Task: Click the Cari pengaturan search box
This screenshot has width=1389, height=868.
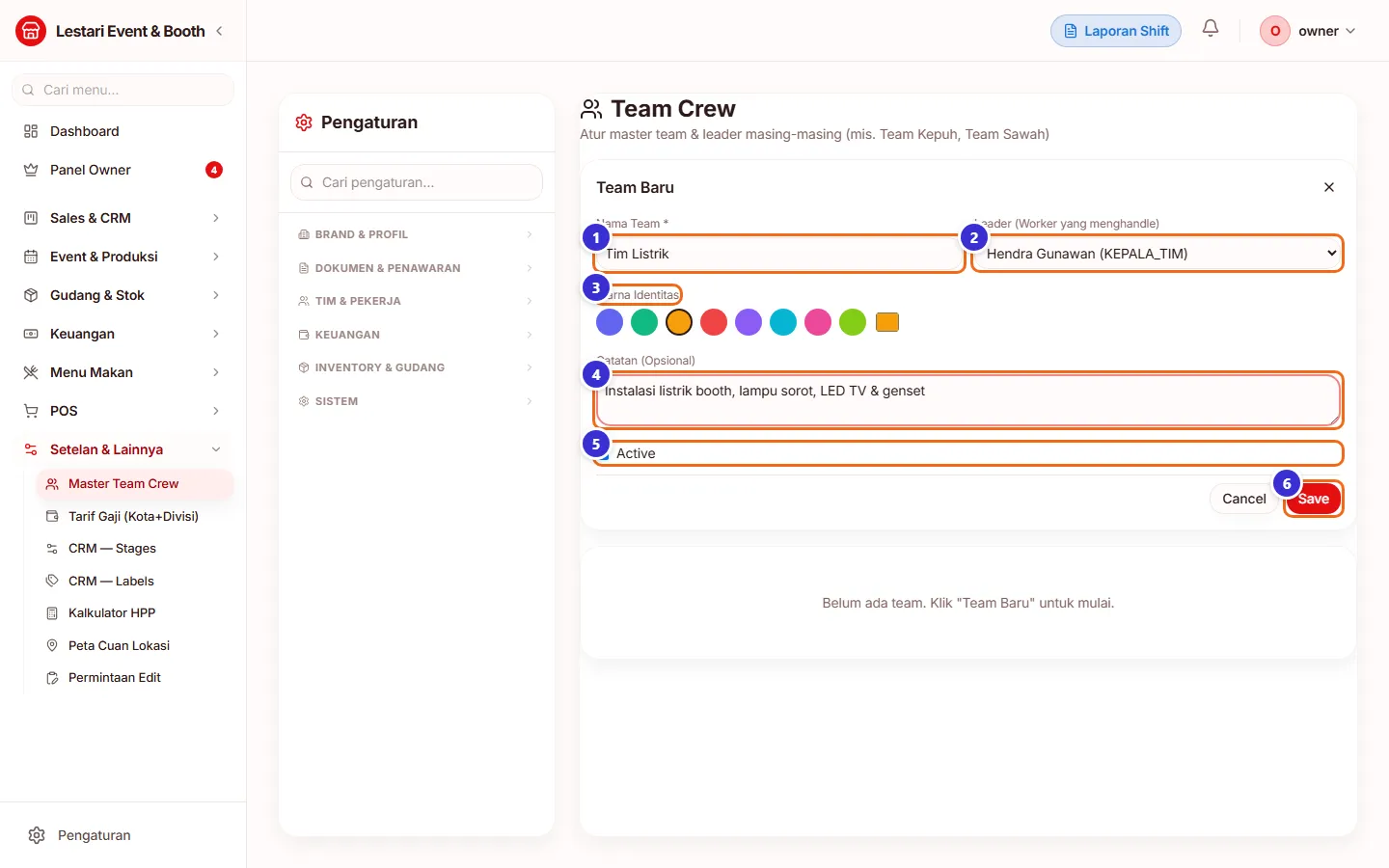Action: 417,182
